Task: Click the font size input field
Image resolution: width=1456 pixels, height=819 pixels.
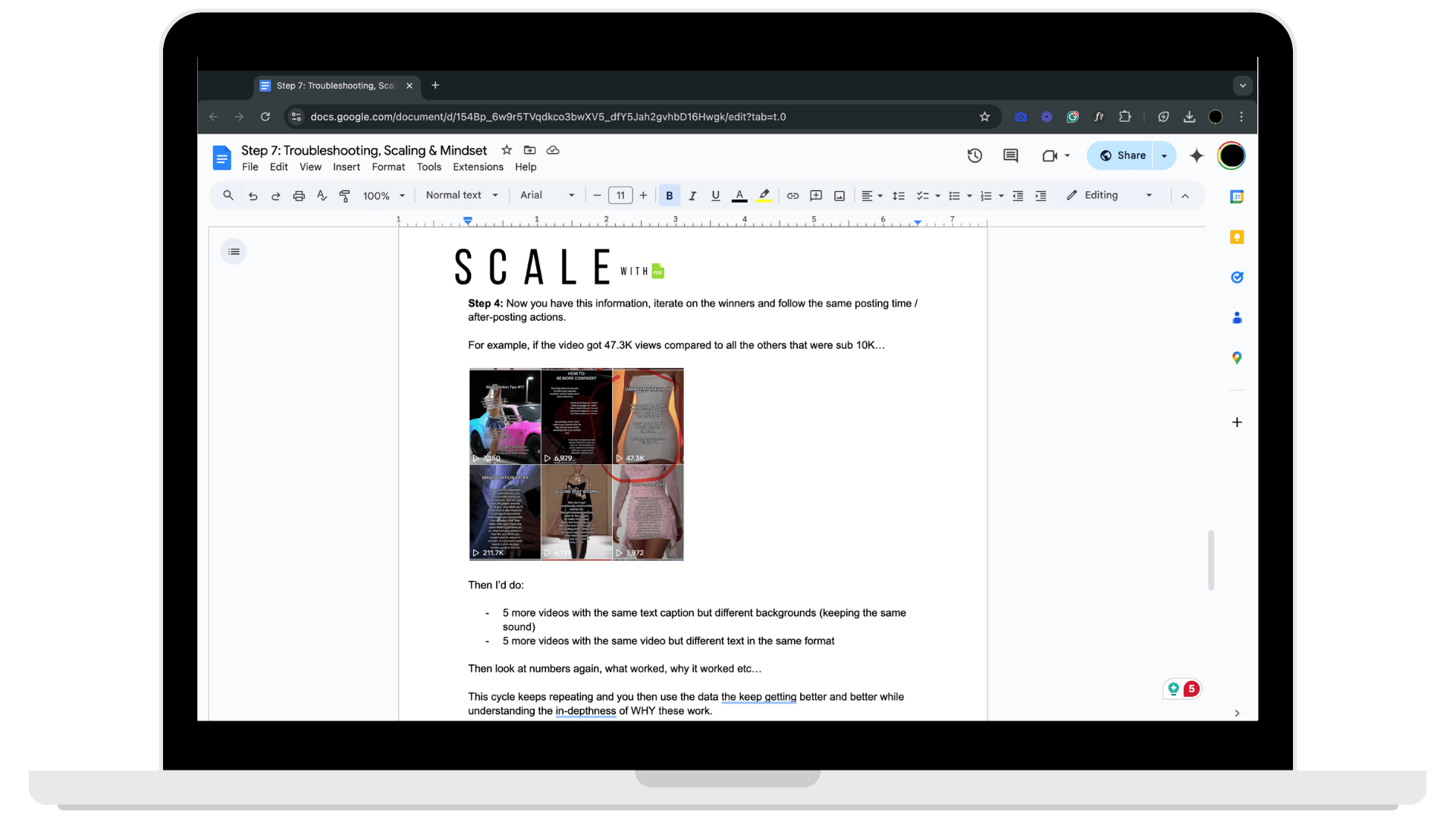Action: 620,196
